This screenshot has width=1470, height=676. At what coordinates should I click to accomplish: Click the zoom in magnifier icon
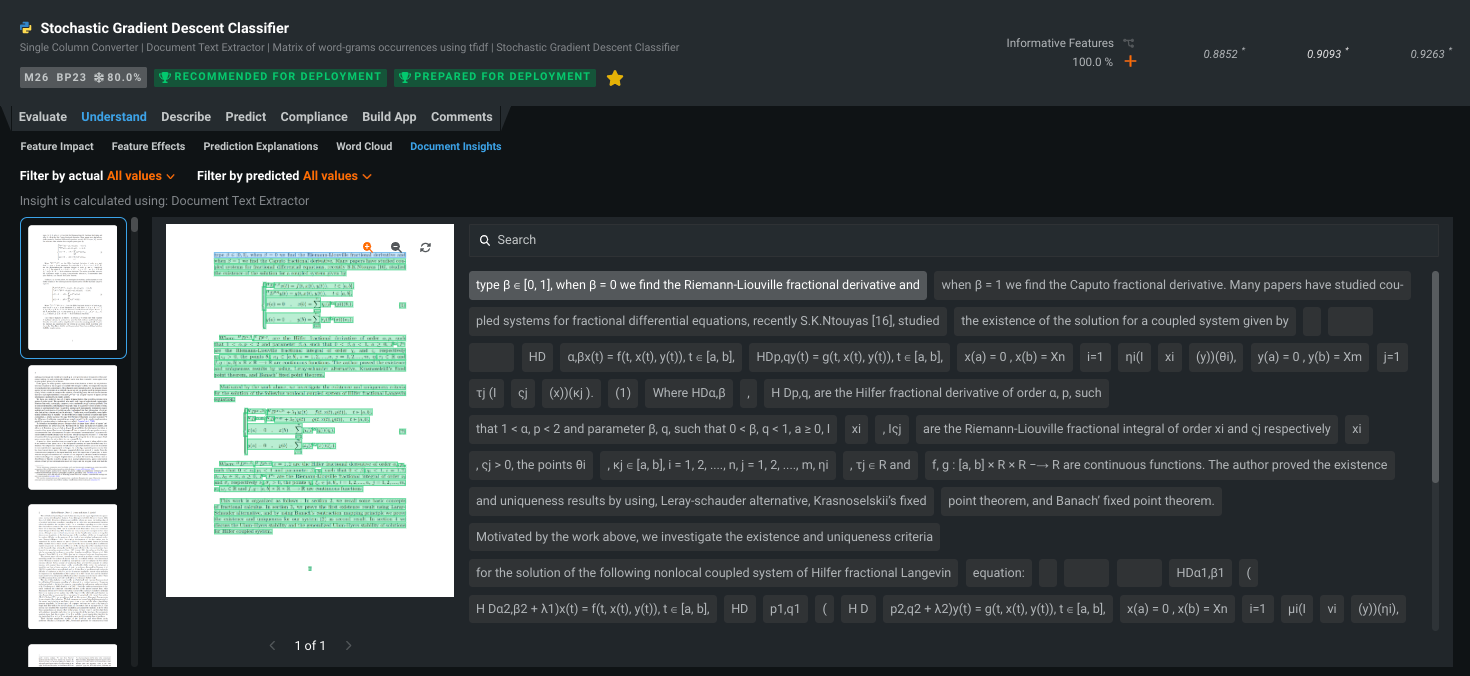368,247
